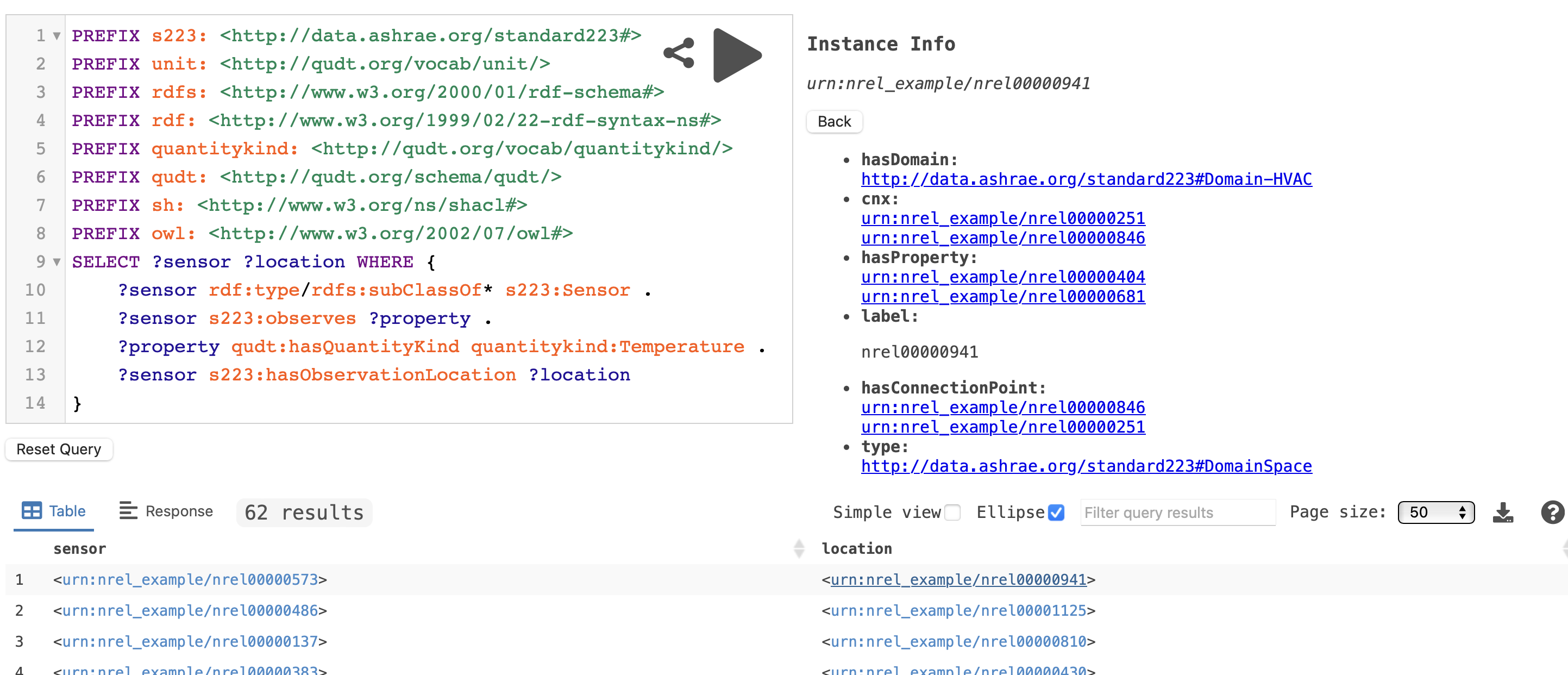Sort results by sensor column arrows
1568x675 pixels.
tap(799, 548)
